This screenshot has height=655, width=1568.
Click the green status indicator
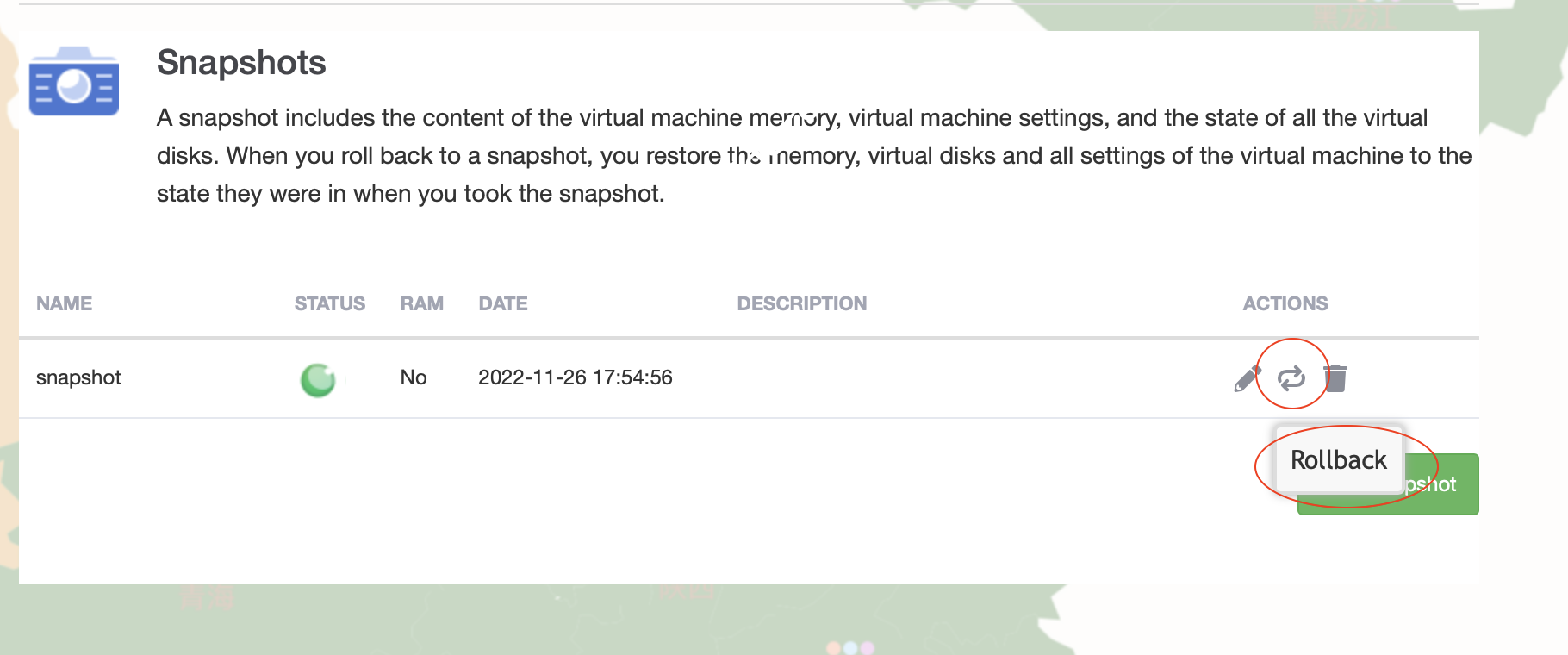[x=318, y=379]
